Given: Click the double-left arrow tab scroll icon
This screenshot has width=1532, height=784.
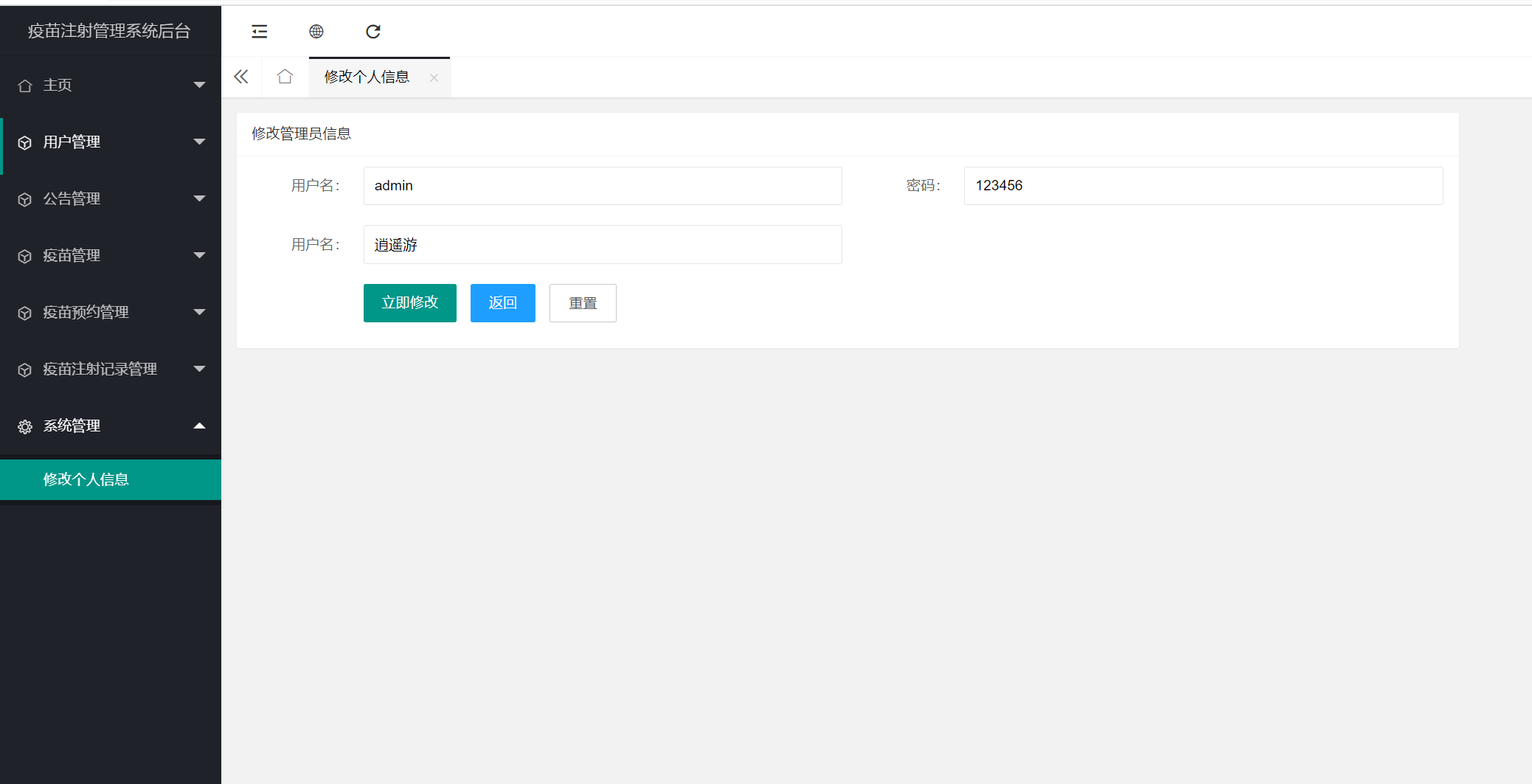Looking at the screenshot, I should [x=241, y=77].
